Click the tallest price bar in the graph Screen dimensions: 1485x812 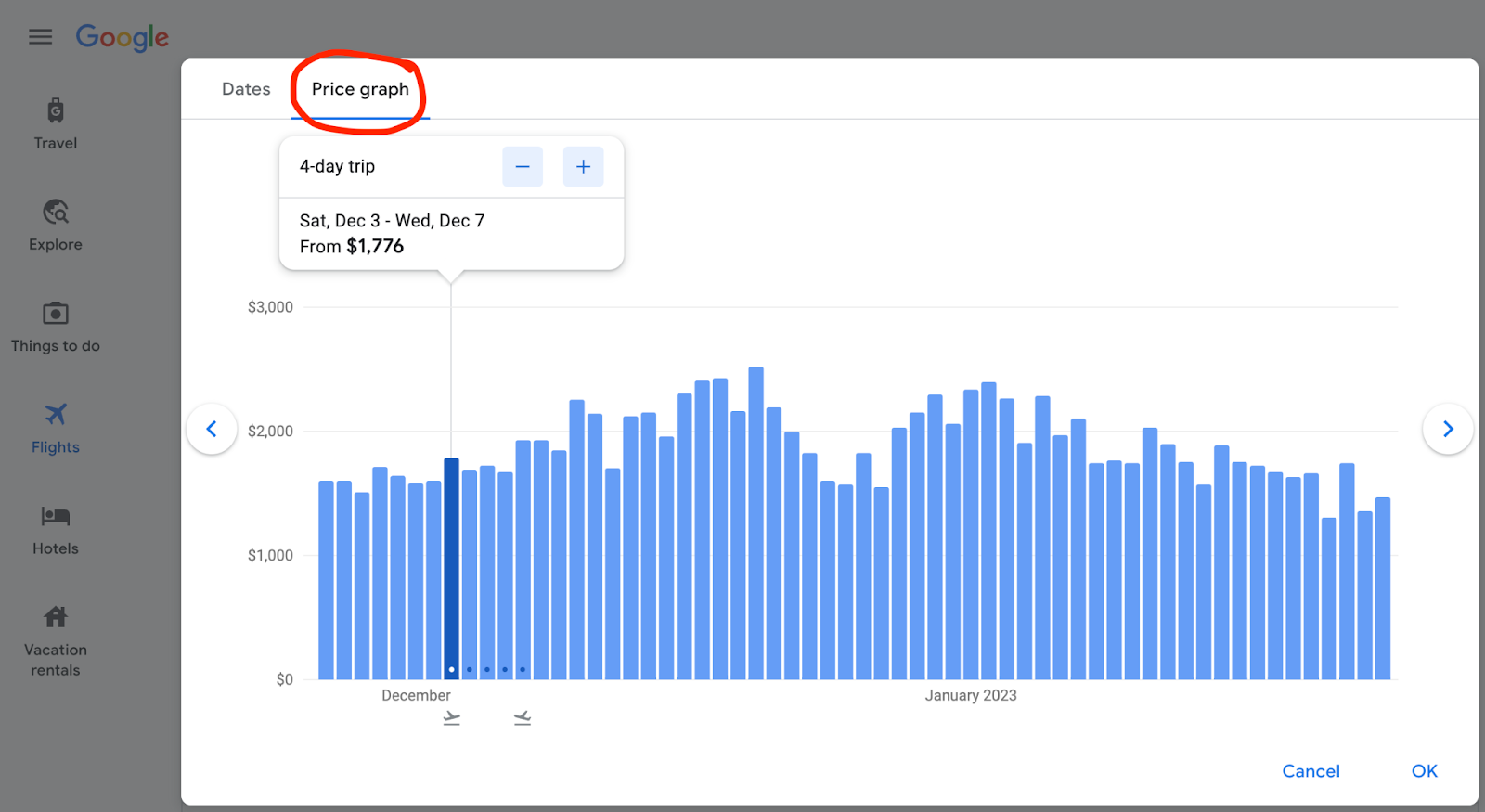click(x=755, y=523)
